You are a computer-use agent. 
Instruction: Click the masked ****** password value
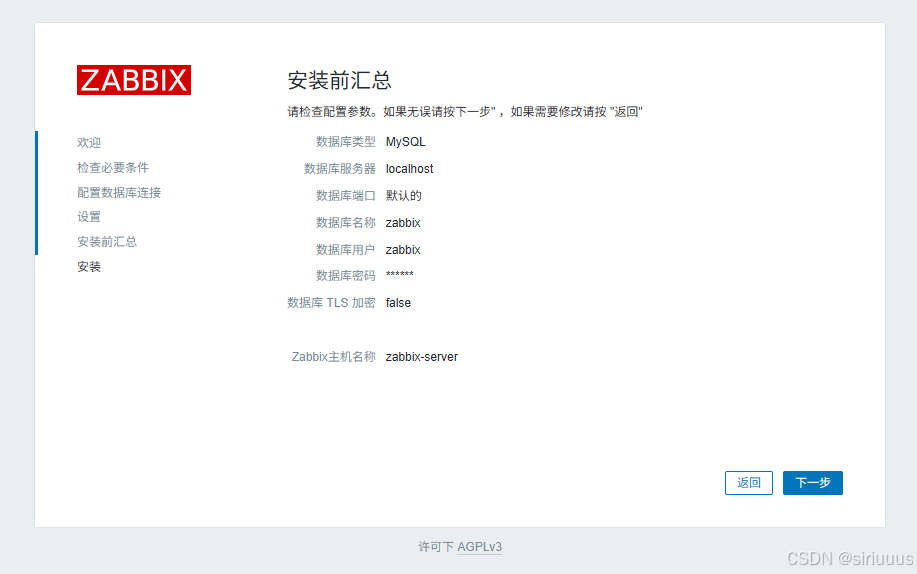[x=399, y=275]
